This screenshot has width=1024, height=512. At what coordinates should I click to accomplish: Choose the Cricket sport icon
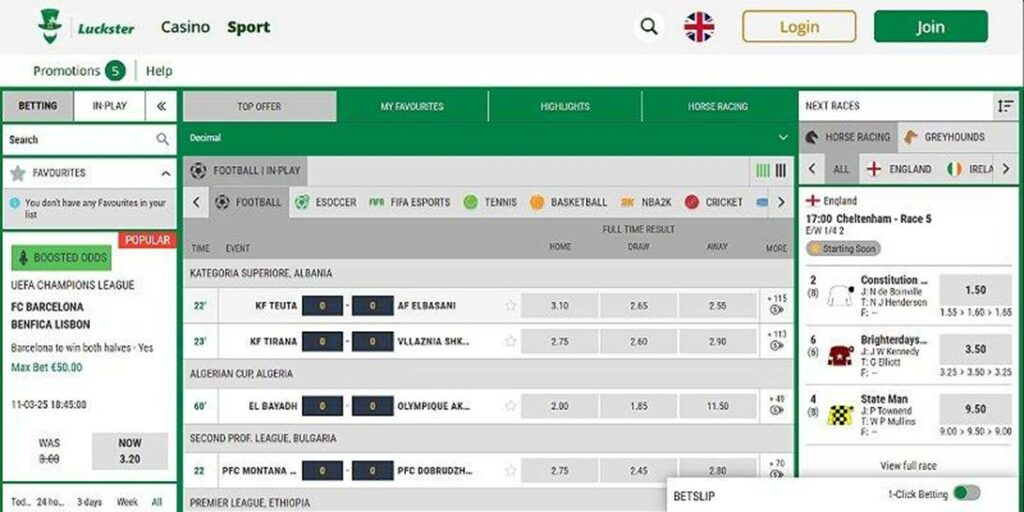click(x=692, y=202)
